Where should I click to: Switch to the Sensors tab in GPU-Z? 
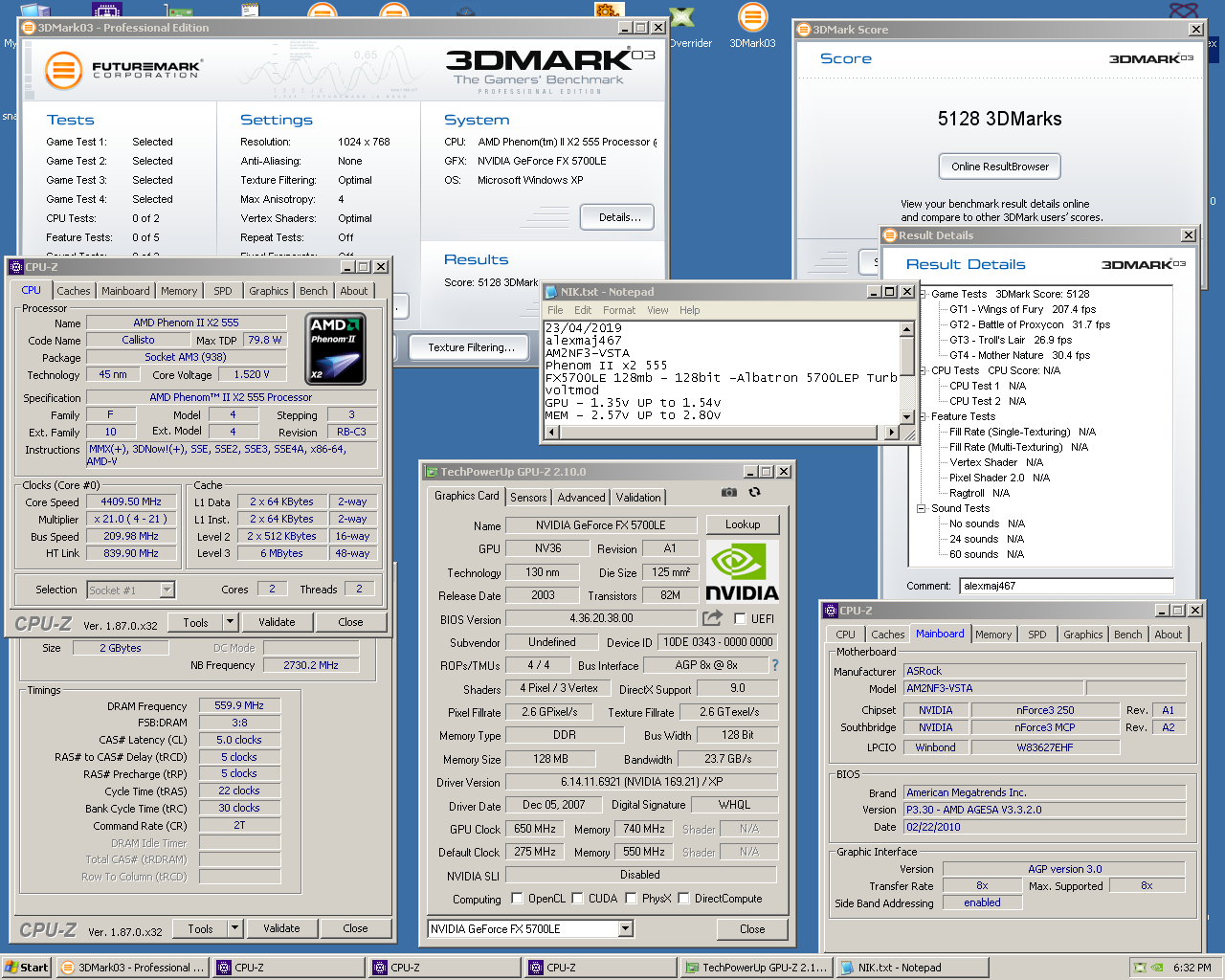[x=528, y=498]
